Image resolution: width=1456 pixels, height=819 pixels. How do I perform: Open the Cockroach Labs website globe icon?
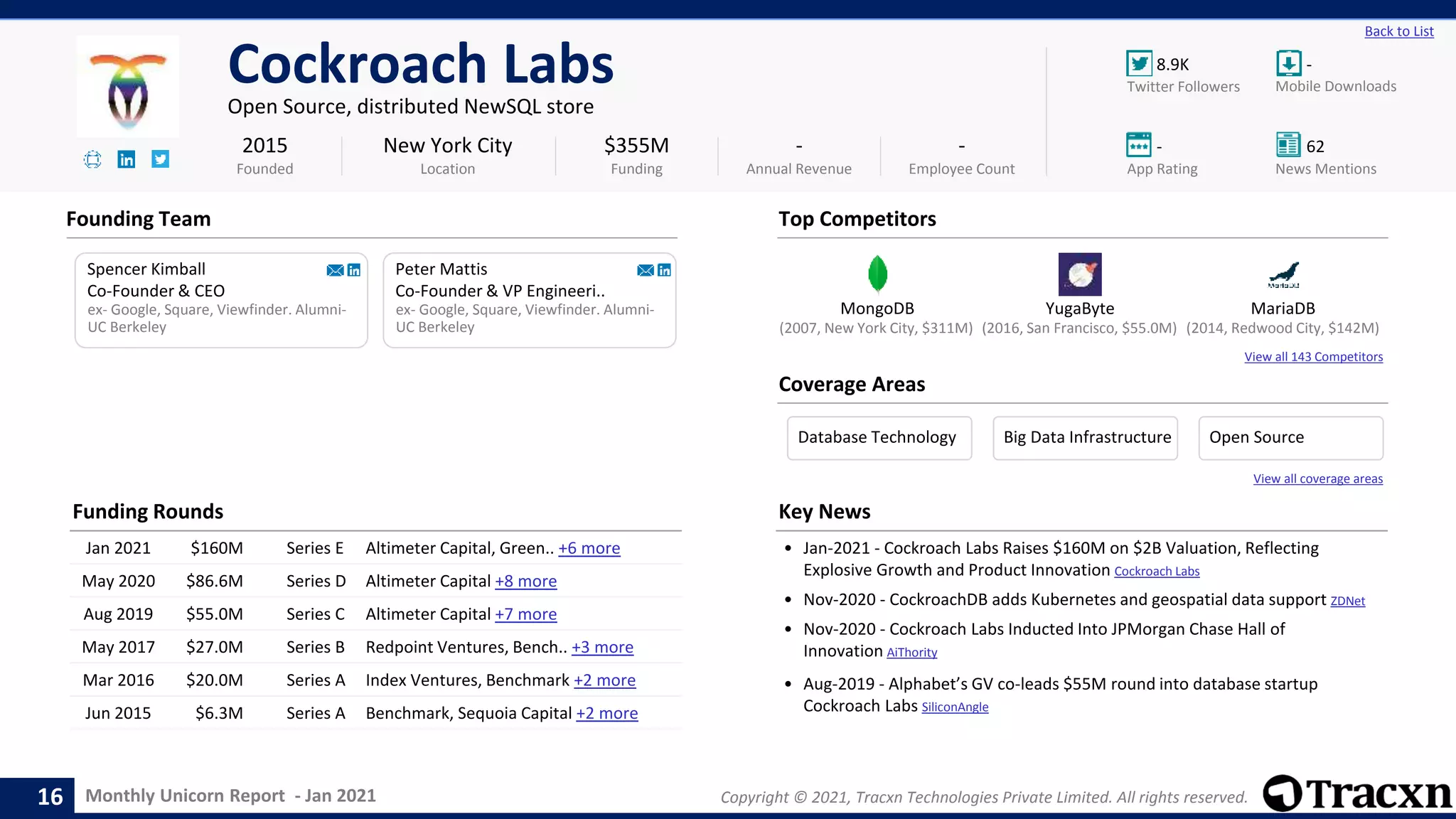click(92, 159)
